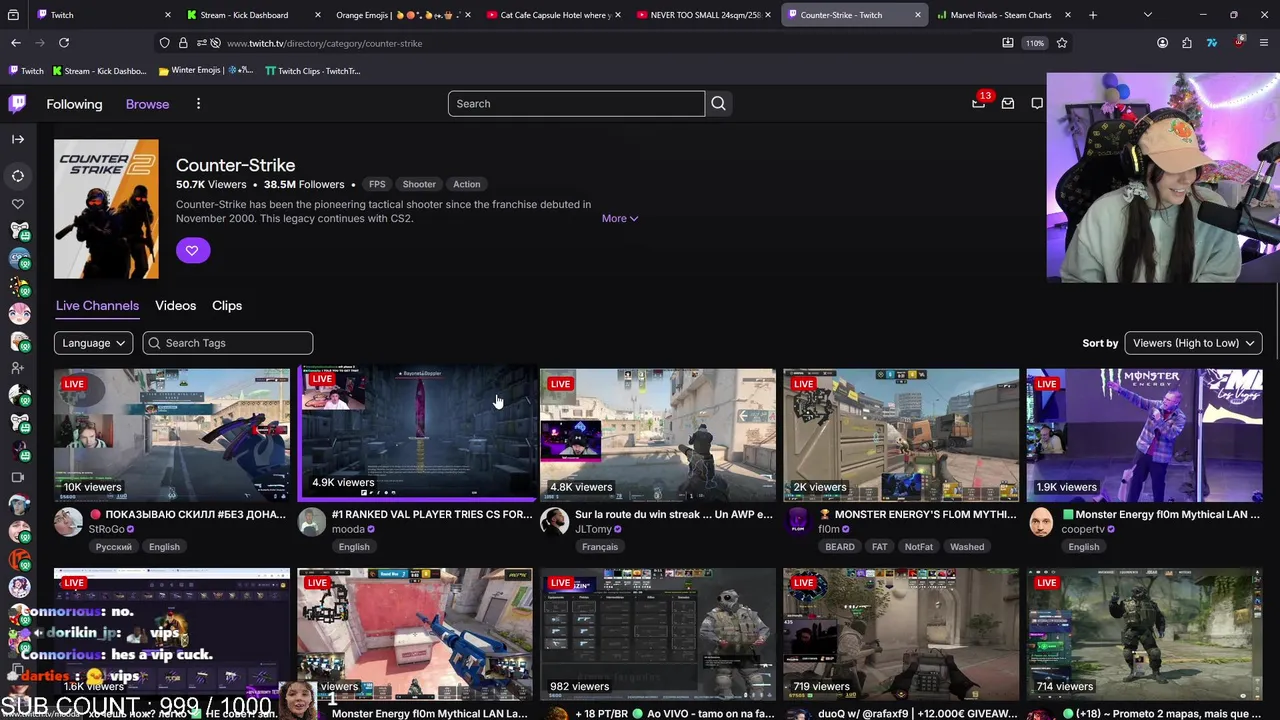Click the Action tag
This screenshot has width=1280, height=720.
[x=466, y=184]
